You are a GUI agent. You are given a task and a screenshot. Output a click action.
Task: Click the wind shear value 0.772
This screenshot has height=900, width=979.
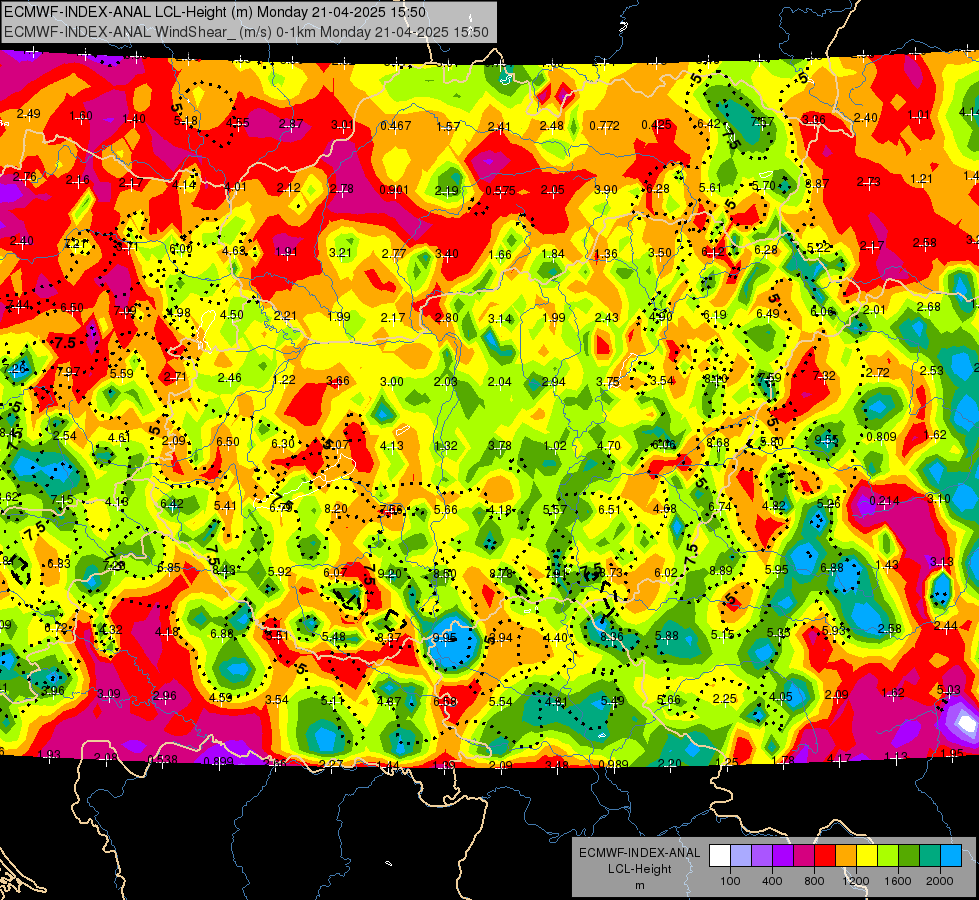click(604, 126)
